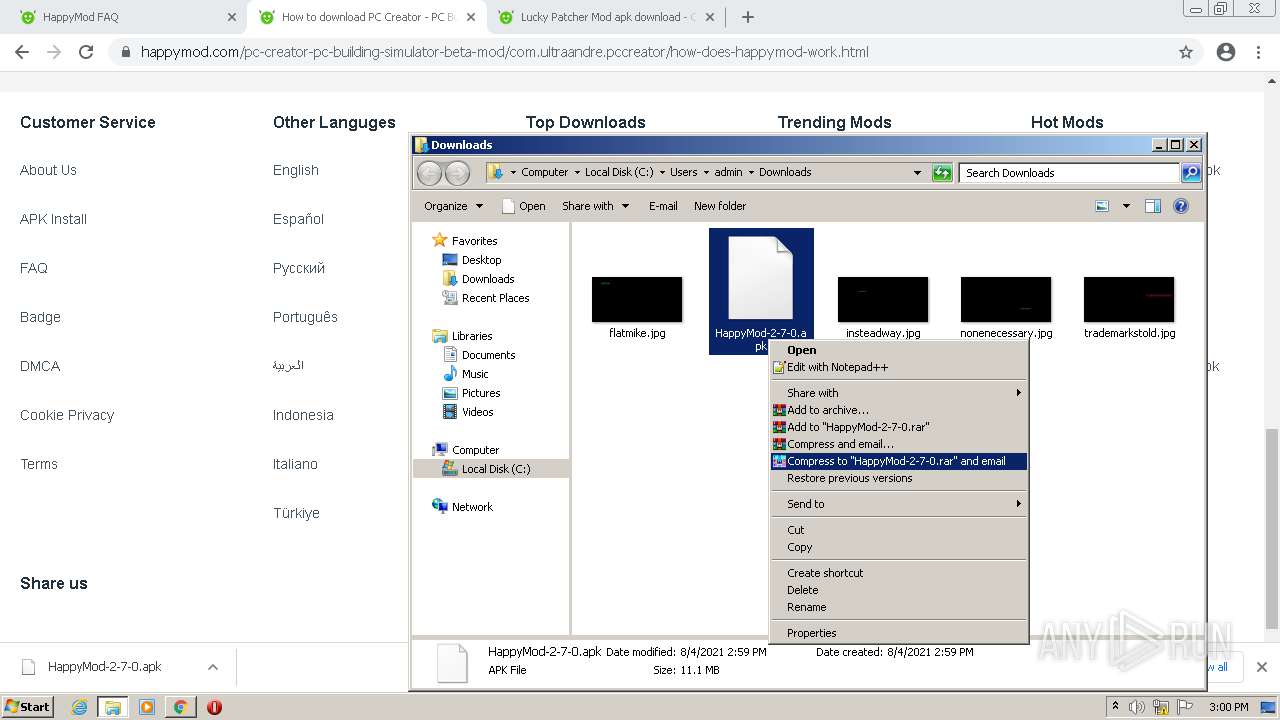
Task: Choose Delete in context menu
Action: click(898, 590)
